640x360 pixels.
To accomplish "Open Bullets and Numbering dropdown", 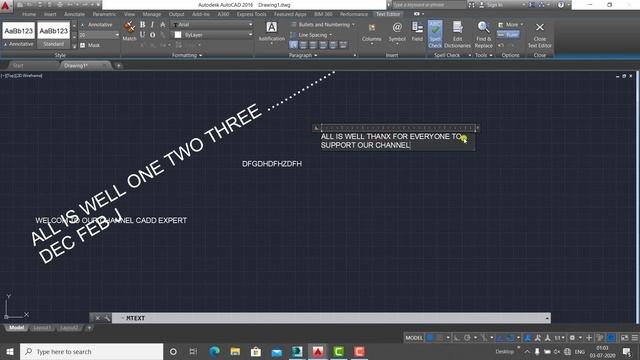I will pos(322,24).
